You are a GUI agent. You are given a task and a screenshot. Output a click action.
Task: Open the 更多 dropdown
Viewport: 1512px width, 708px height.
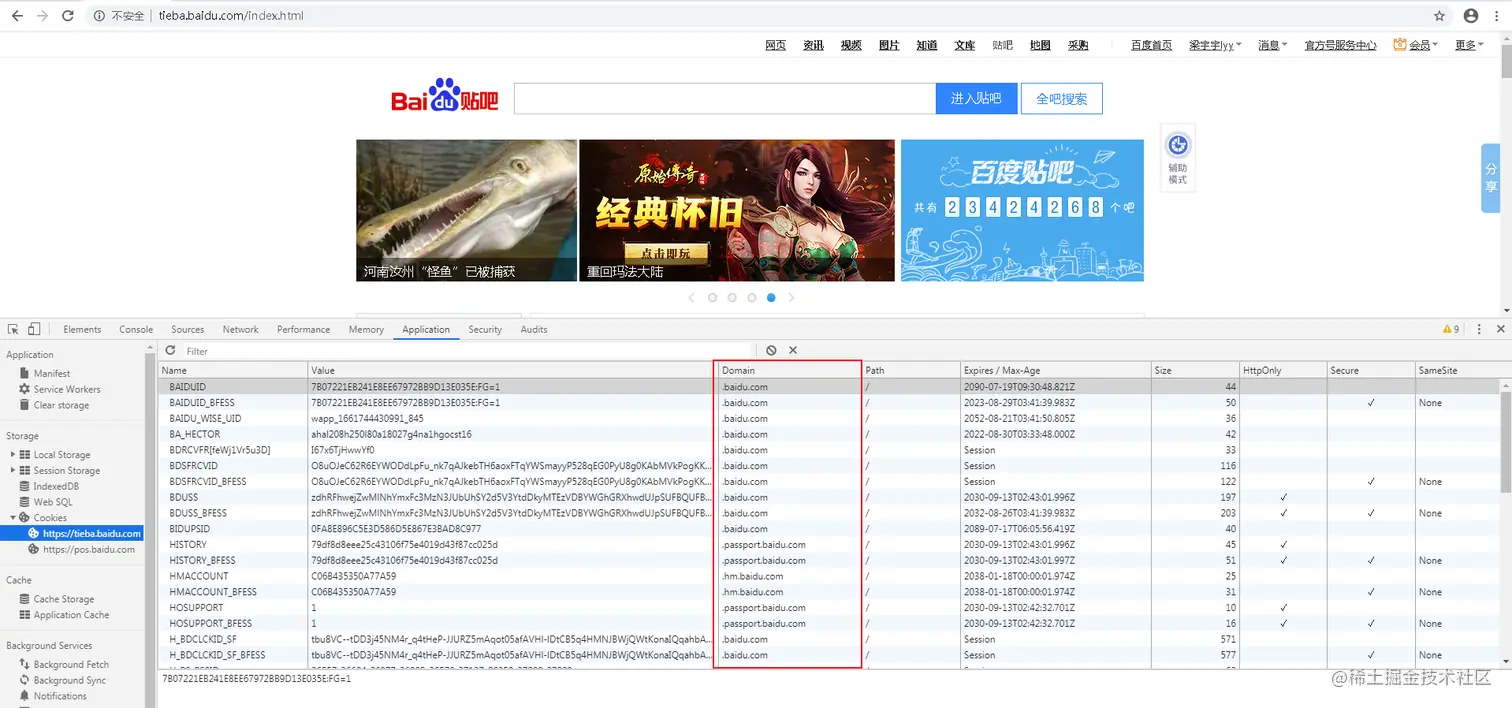1469,45
